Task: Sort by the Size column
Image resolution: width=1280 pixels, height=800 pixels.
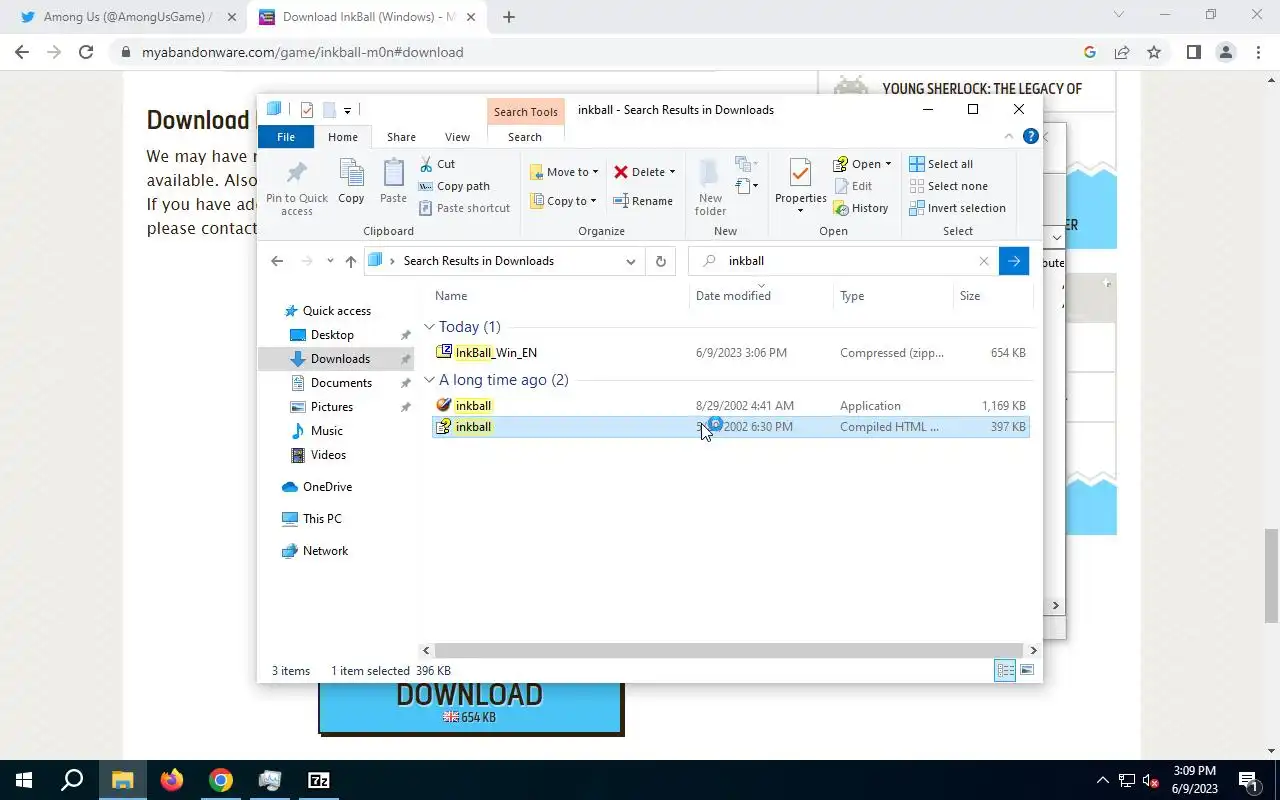Action: 993,296
